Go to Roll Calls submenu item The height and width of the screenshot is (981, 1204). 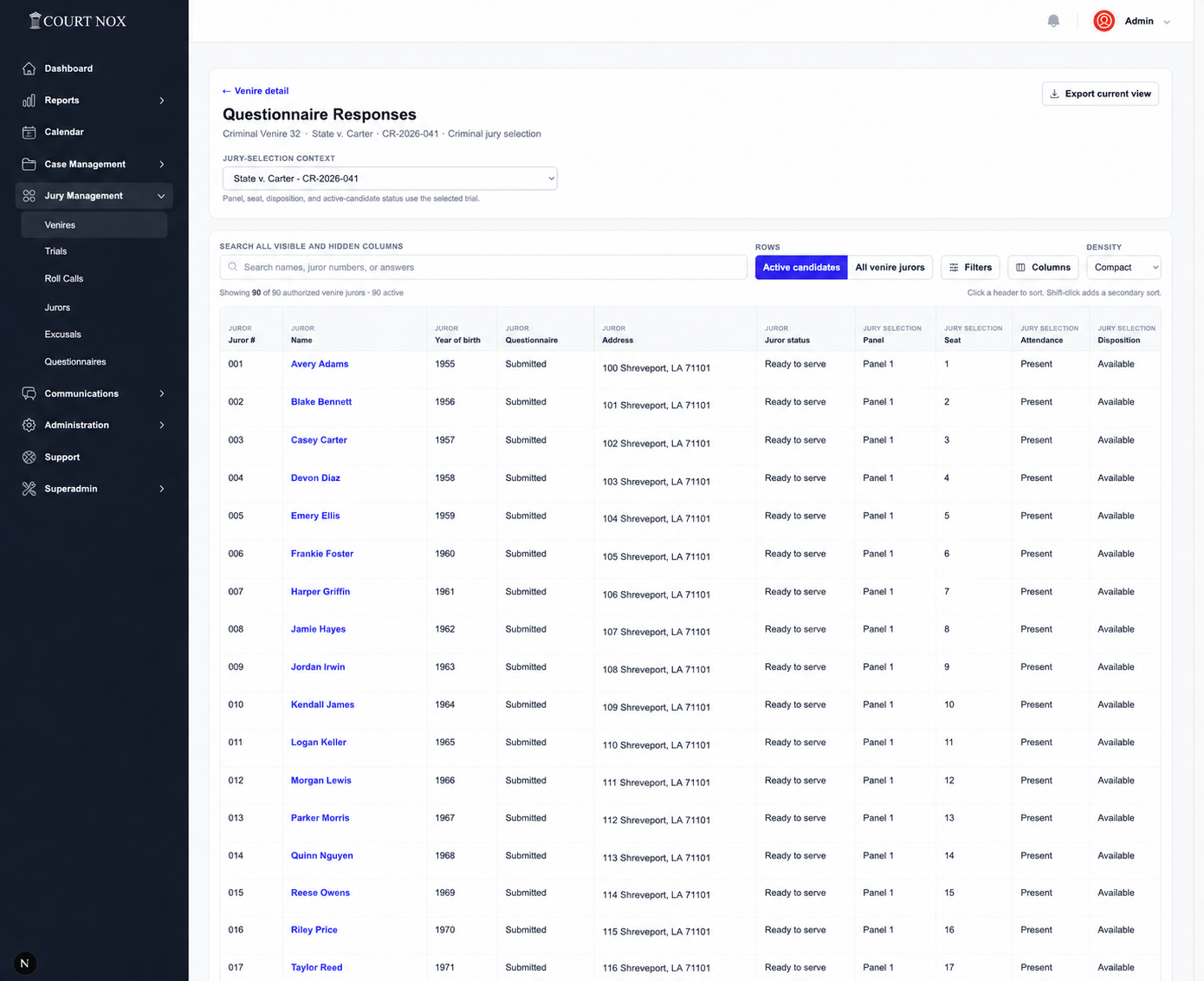pyautogui.click(x=64, y=278)
